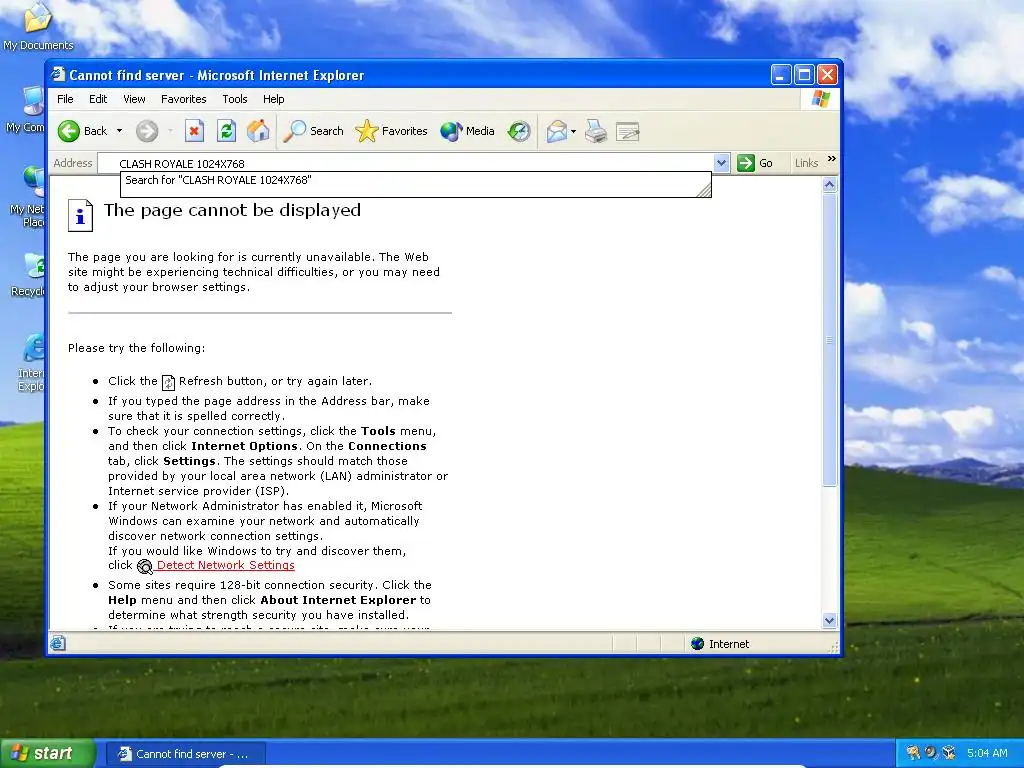This screenshot has height=768, width=1024.
Task: Click the Edit page toolbar icon
Action: pyautogui.click(x=628, y=131)
